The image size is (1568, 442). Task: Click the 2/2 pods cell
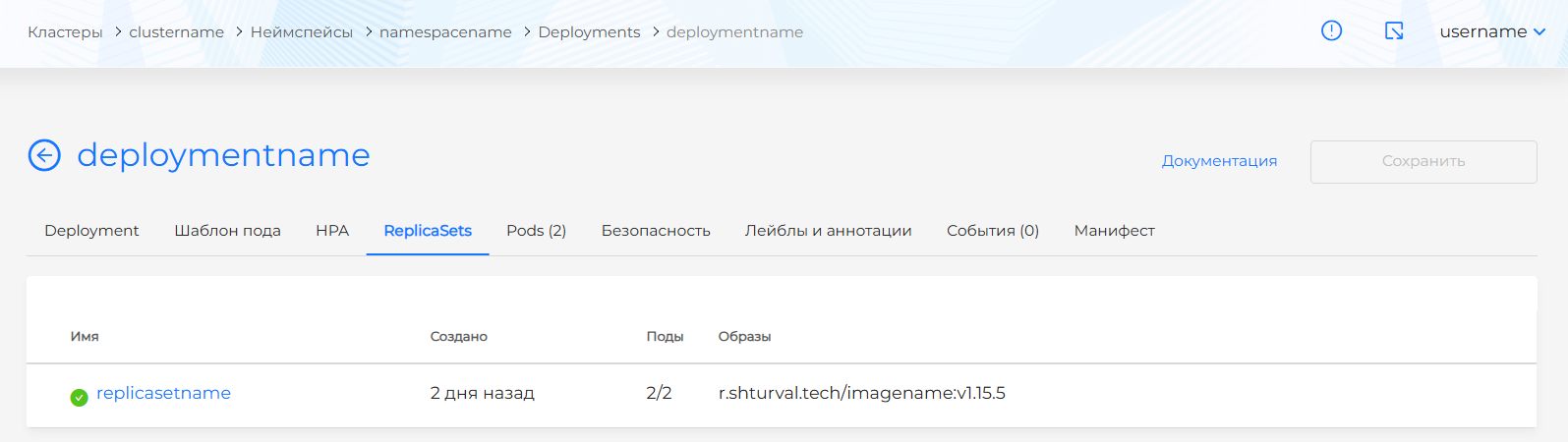[x=659, y=393]
